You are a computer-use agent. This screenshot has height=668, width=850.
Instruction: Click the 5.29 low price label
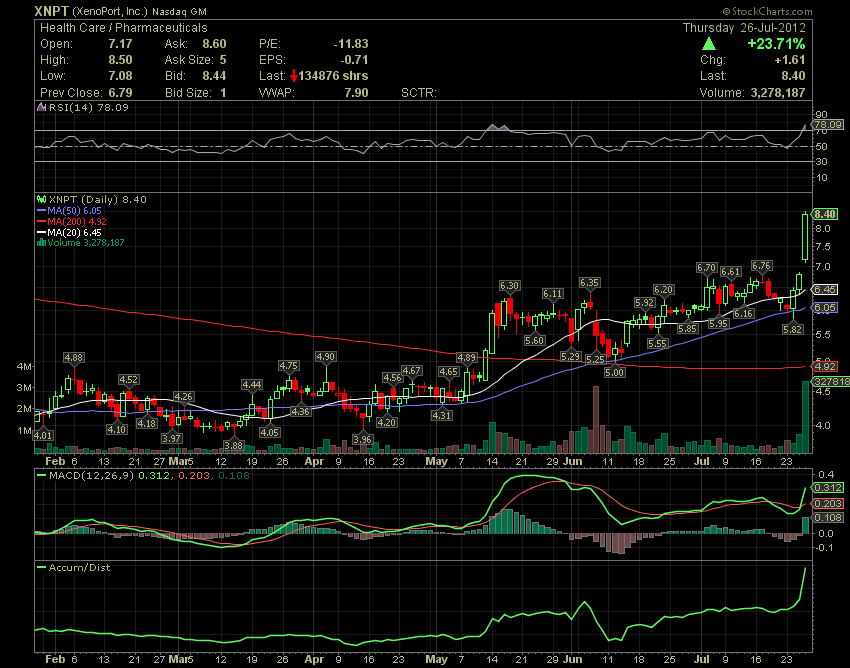570,357
